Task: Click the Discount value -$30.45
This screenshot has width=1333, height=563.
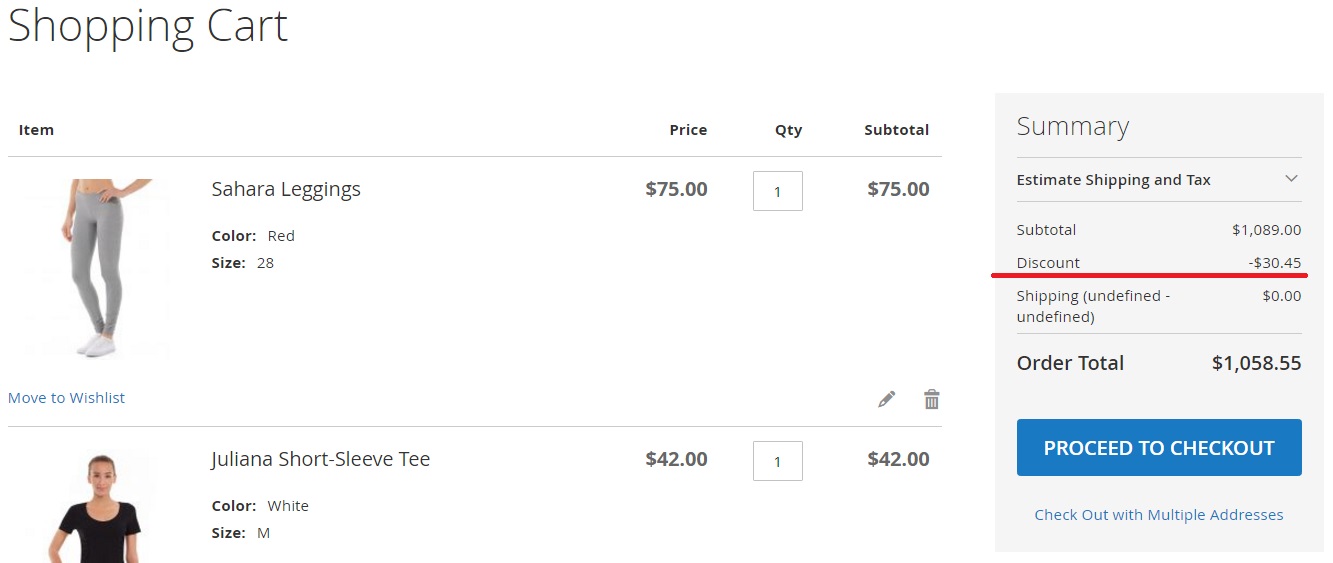Action: click(1274, 263)
